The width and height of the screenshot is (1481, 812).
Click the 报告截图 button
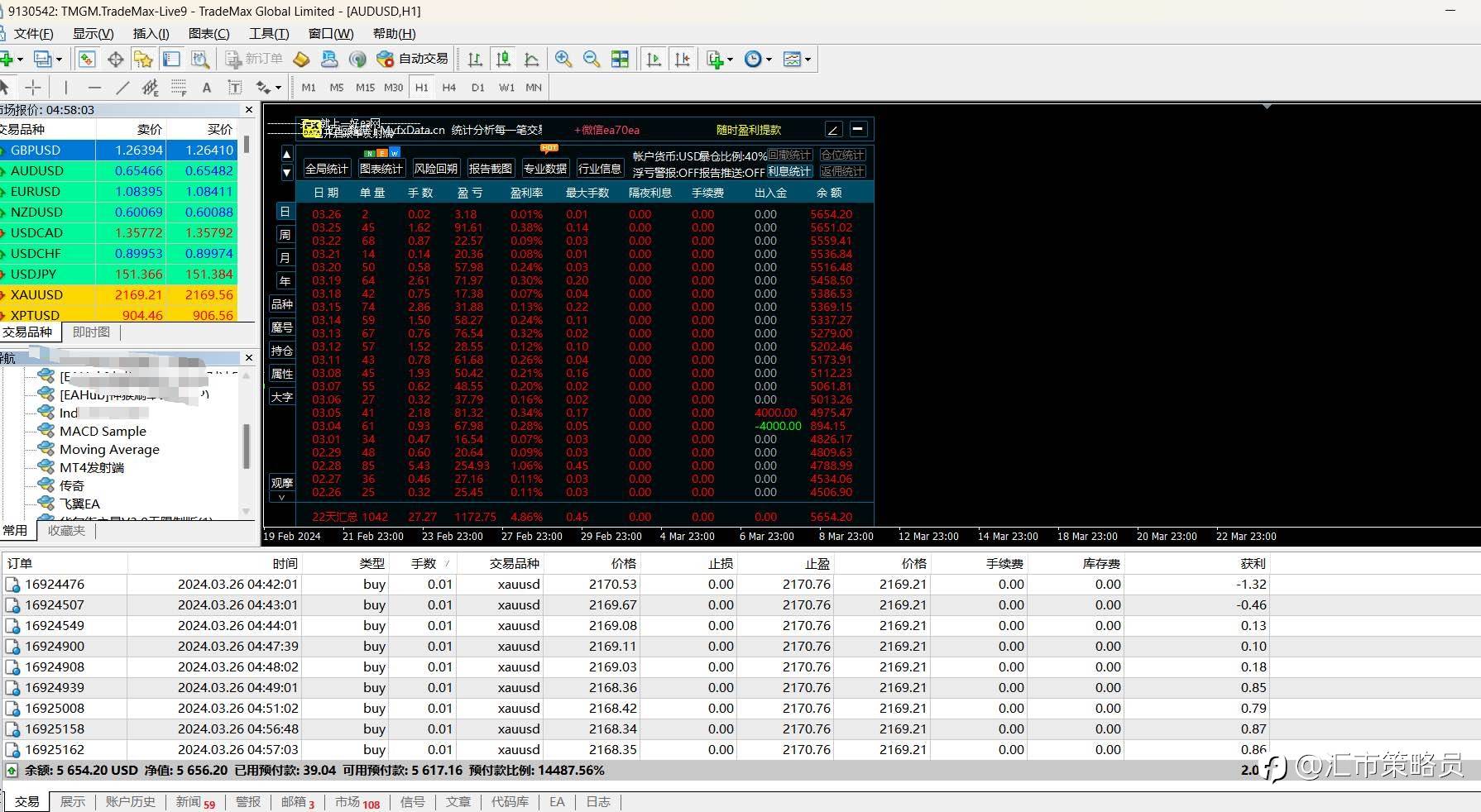491,169
